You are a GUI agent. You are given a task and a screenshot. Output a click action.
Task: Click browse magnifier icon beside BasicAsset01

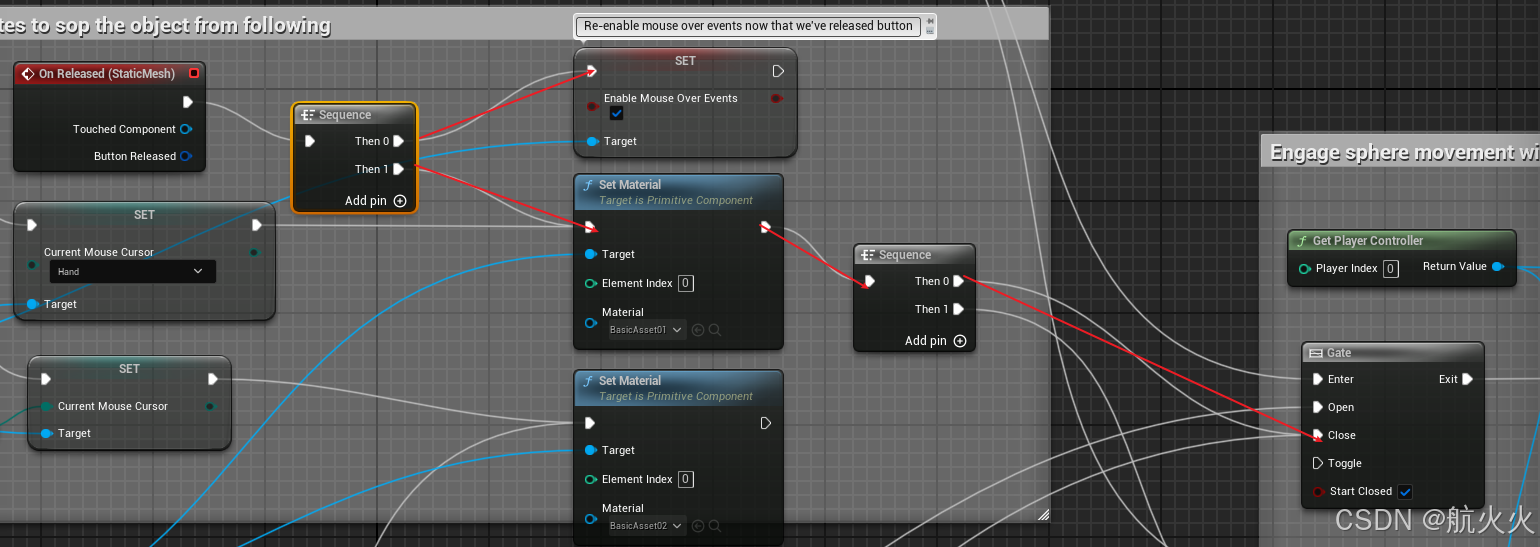coord(715,330)
